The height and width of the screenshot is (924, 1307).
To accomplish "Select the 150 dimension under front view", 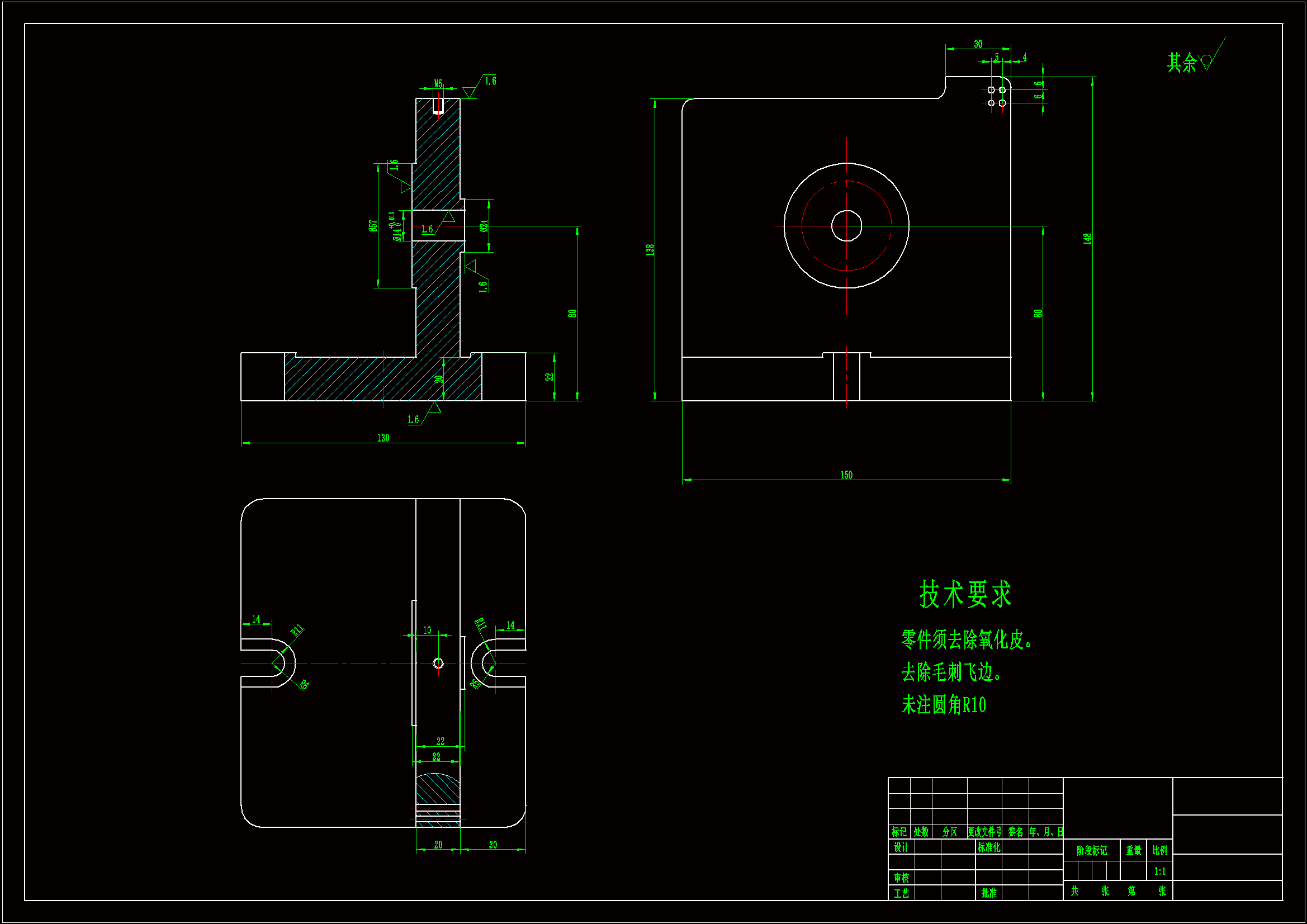I will click(x=846, y=475).
